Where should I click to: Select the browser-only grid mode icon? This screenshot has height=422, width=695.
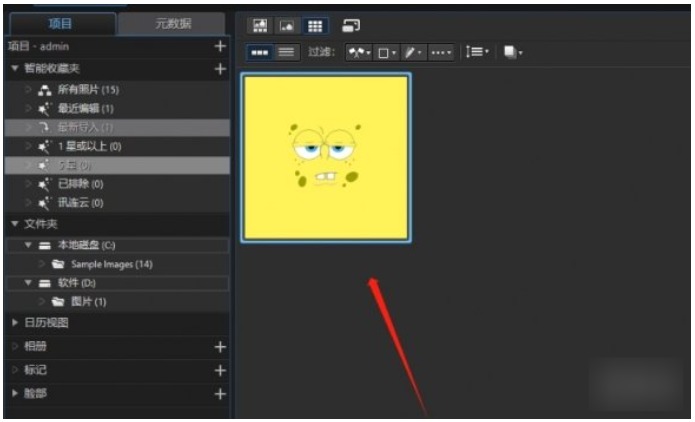coord(315,26)
